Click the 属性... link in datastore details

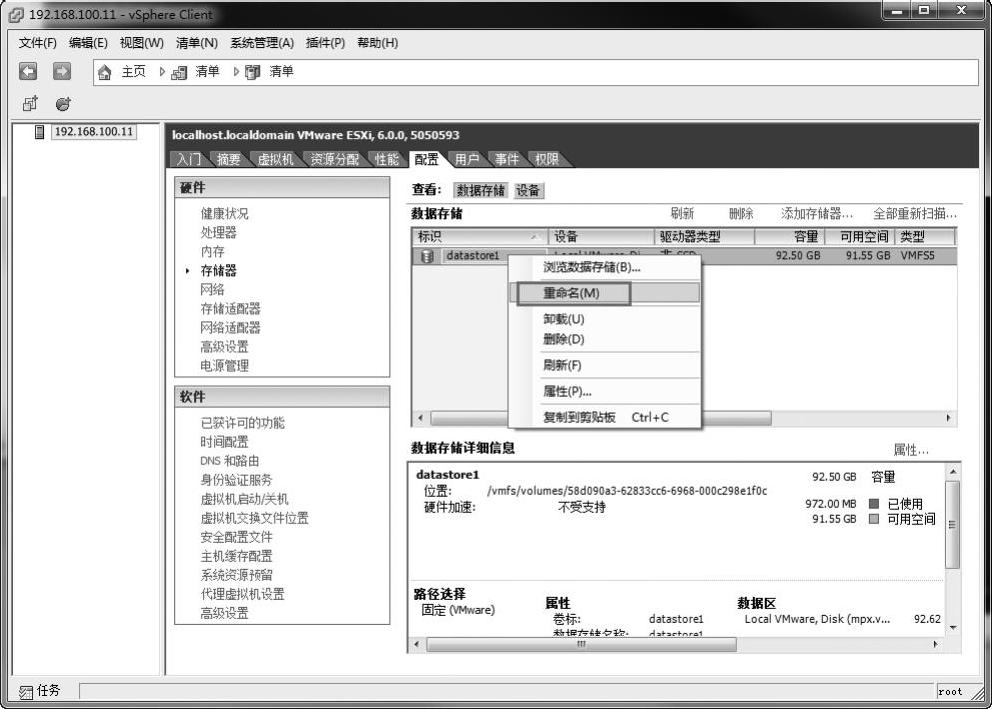911,450
